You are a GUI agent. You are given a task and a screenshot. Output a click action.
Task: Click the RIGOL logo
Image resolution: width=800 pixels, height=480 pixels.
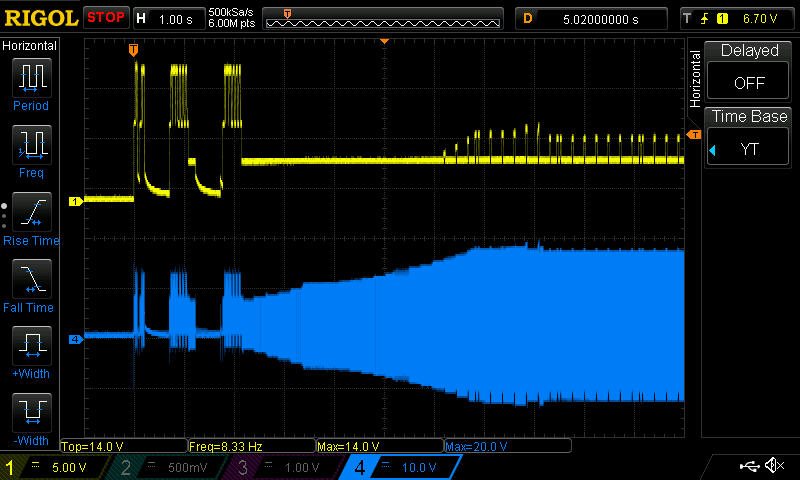(41, 18)
